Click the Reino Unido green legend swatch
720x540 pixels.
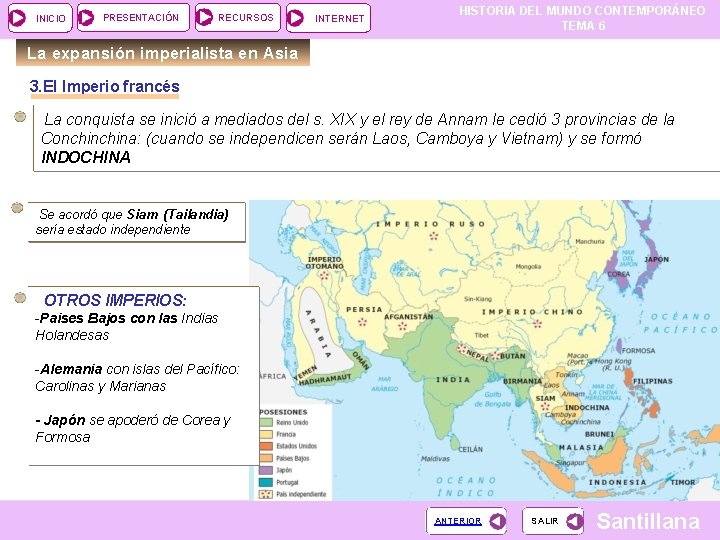(x=266, y=422)
